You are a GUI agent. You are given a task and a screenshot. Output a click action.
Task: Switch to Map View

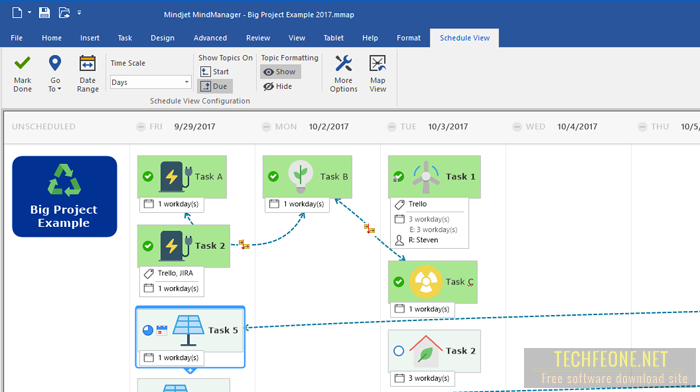pyautogui.click(x=378, y=74)
